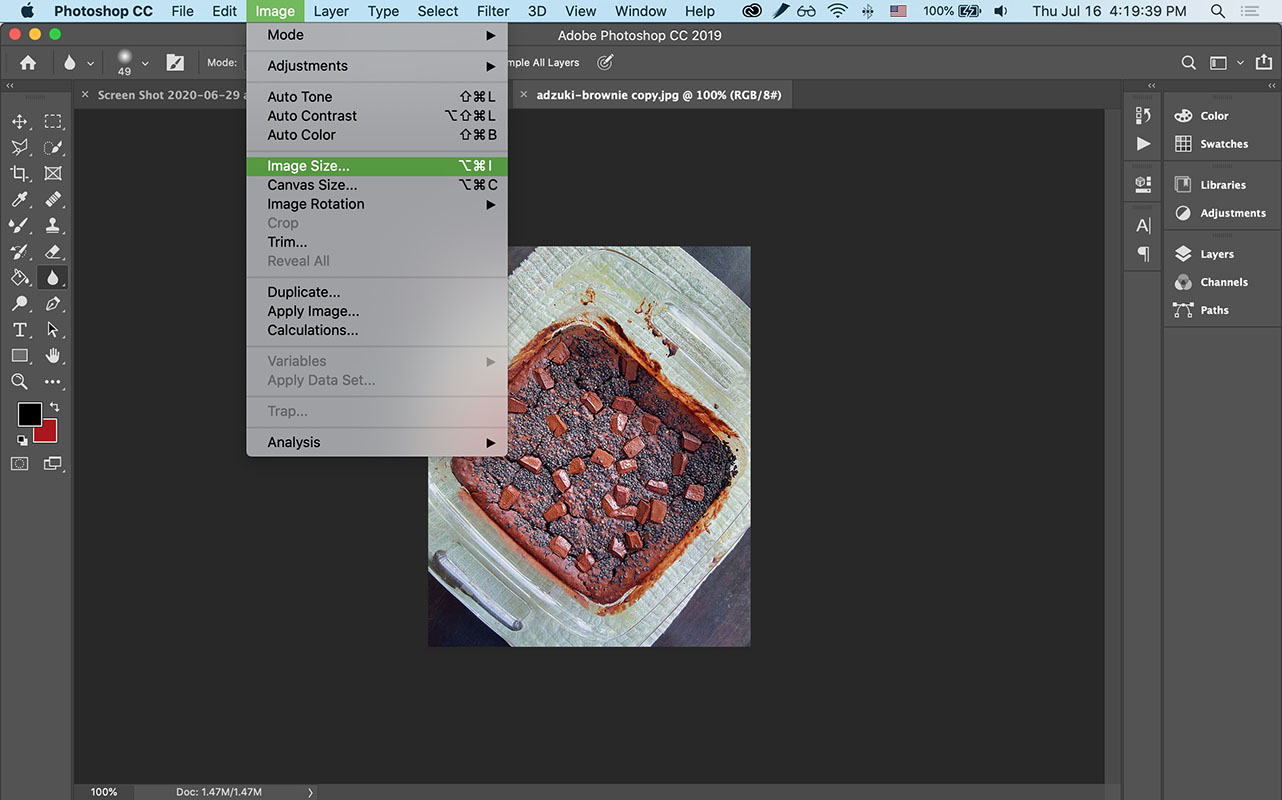Viewport: 1282px width, 800px height.
Task: Open the Adjustments submenu
Action: 308,65
